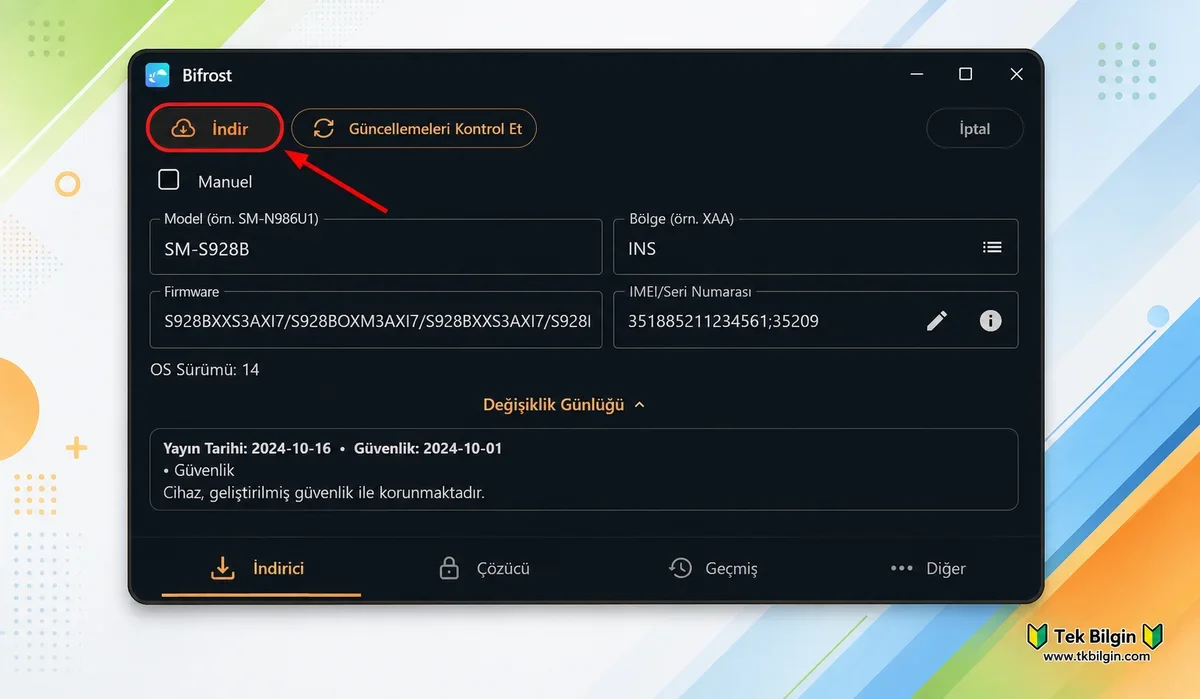Open the region list icon in Bölge field

pyautogui.click(x=992, y=247)
